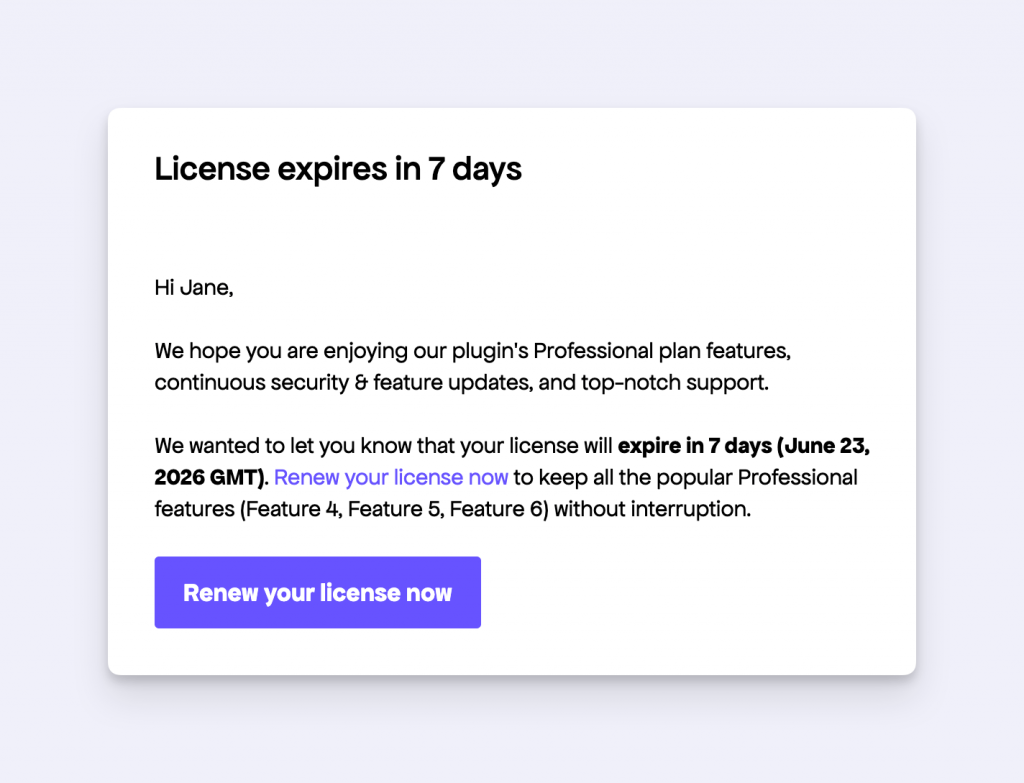The height and width of the screenshot is (783, 1024).
Task: Select the June 23 2026 date text
Action: point(820,445)
